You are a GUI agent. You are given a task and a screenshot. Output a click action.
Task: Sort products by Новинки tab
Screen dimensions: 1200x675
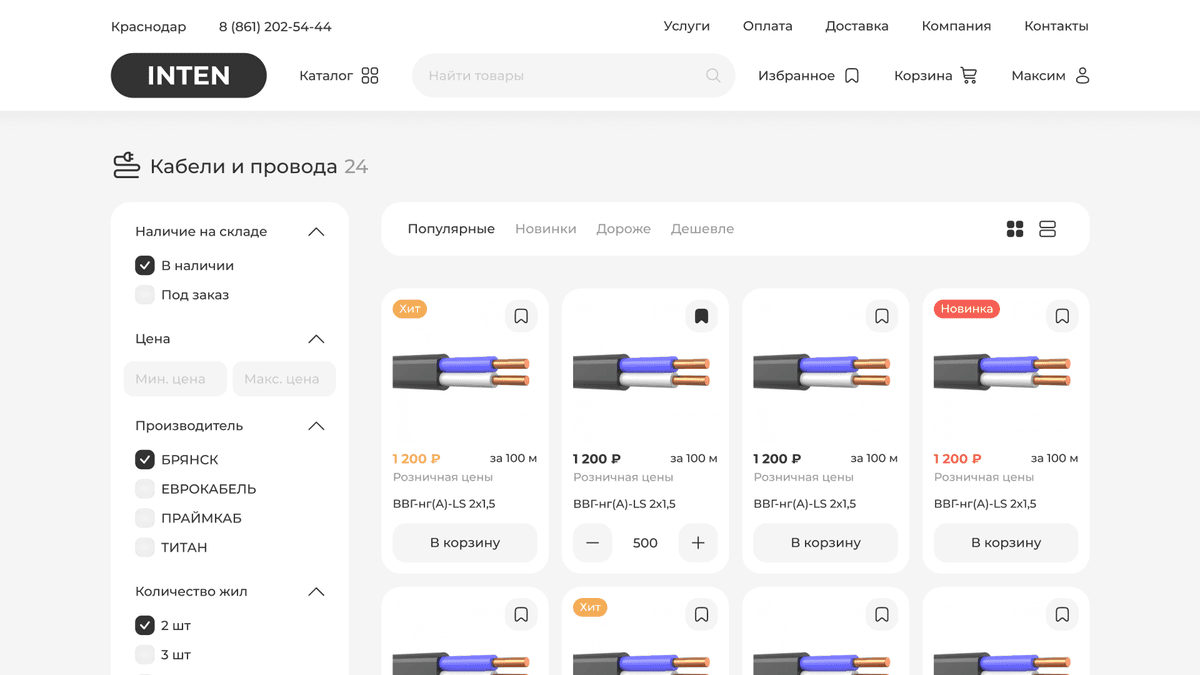545,229
